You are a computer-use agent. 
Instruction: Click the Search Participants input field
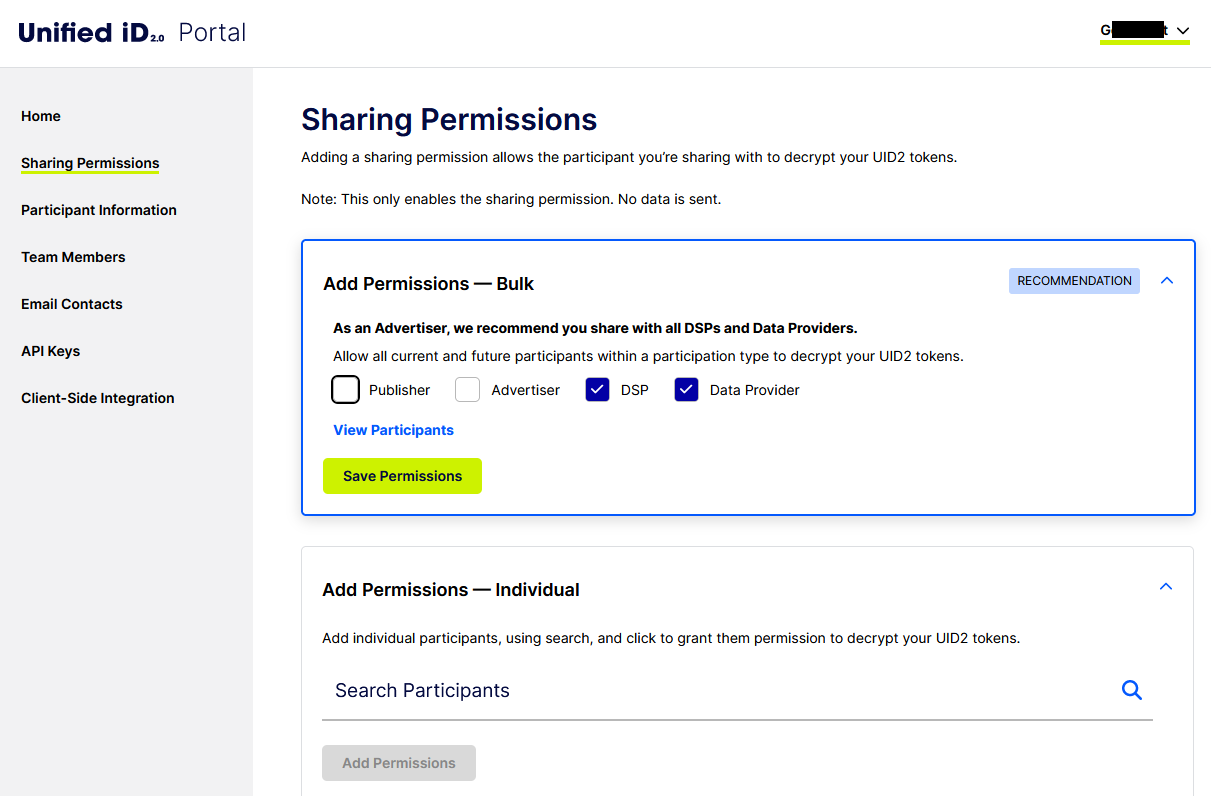pos(600,690)
